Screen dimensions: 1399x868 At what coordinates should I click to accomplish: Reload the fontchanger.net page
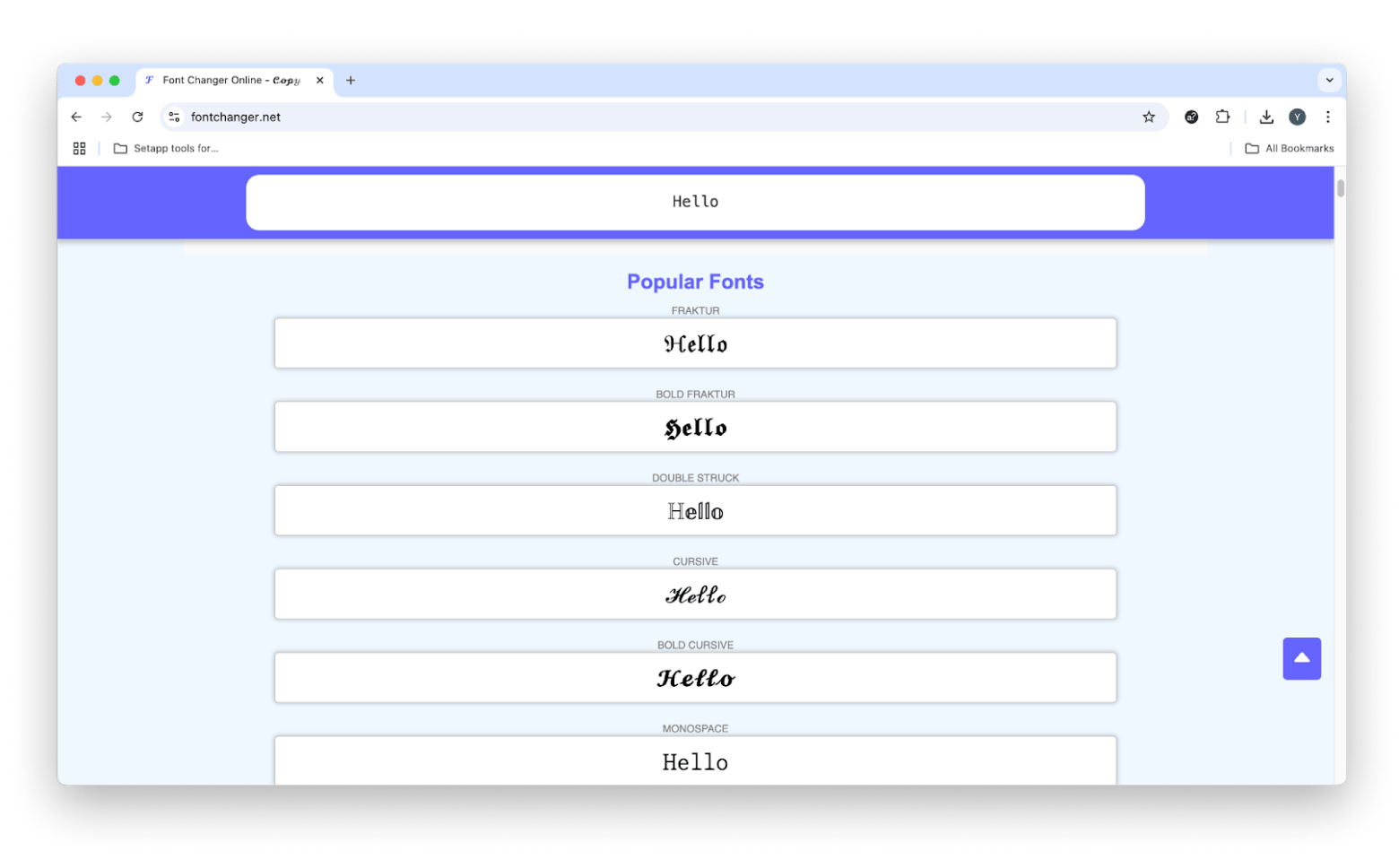pos(137,117)
